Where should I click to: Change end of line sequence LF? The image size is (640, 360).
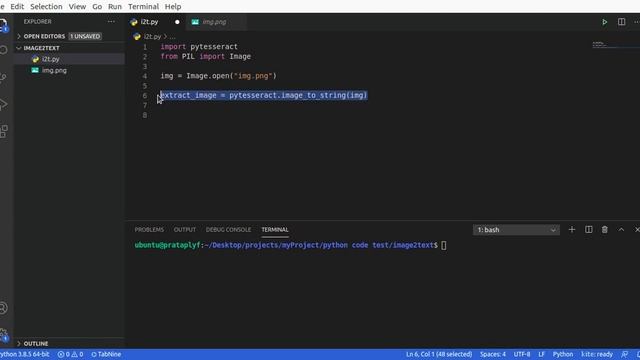(541, 354)
